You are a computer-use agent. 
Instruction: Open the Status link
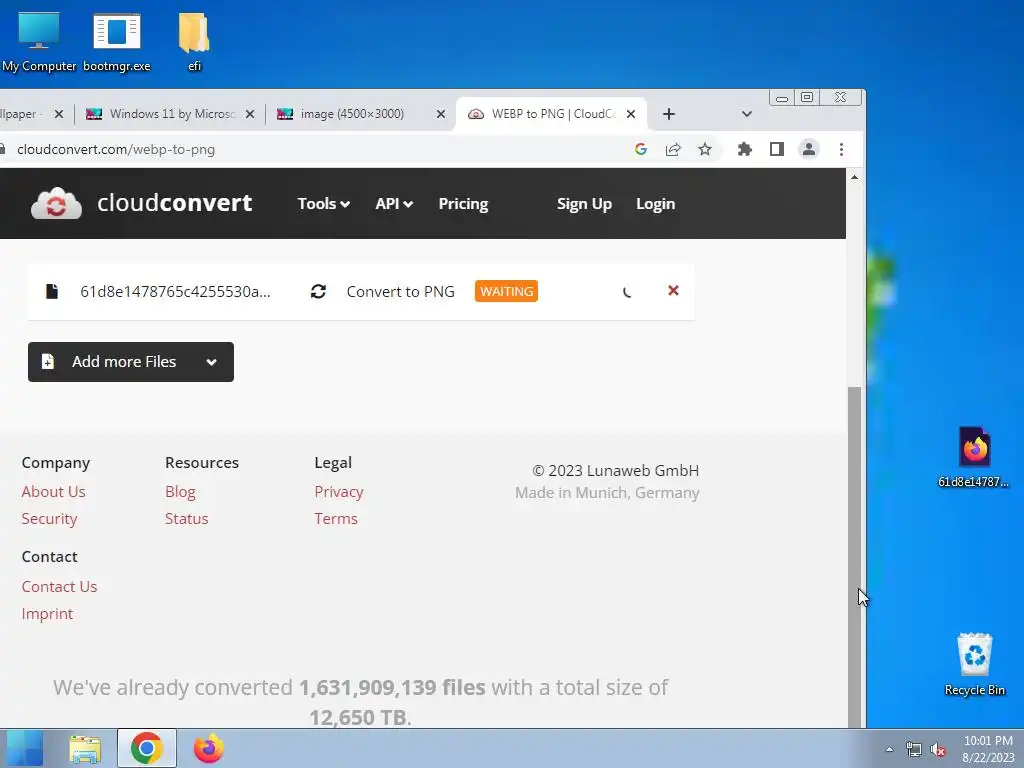click(187, 519)
